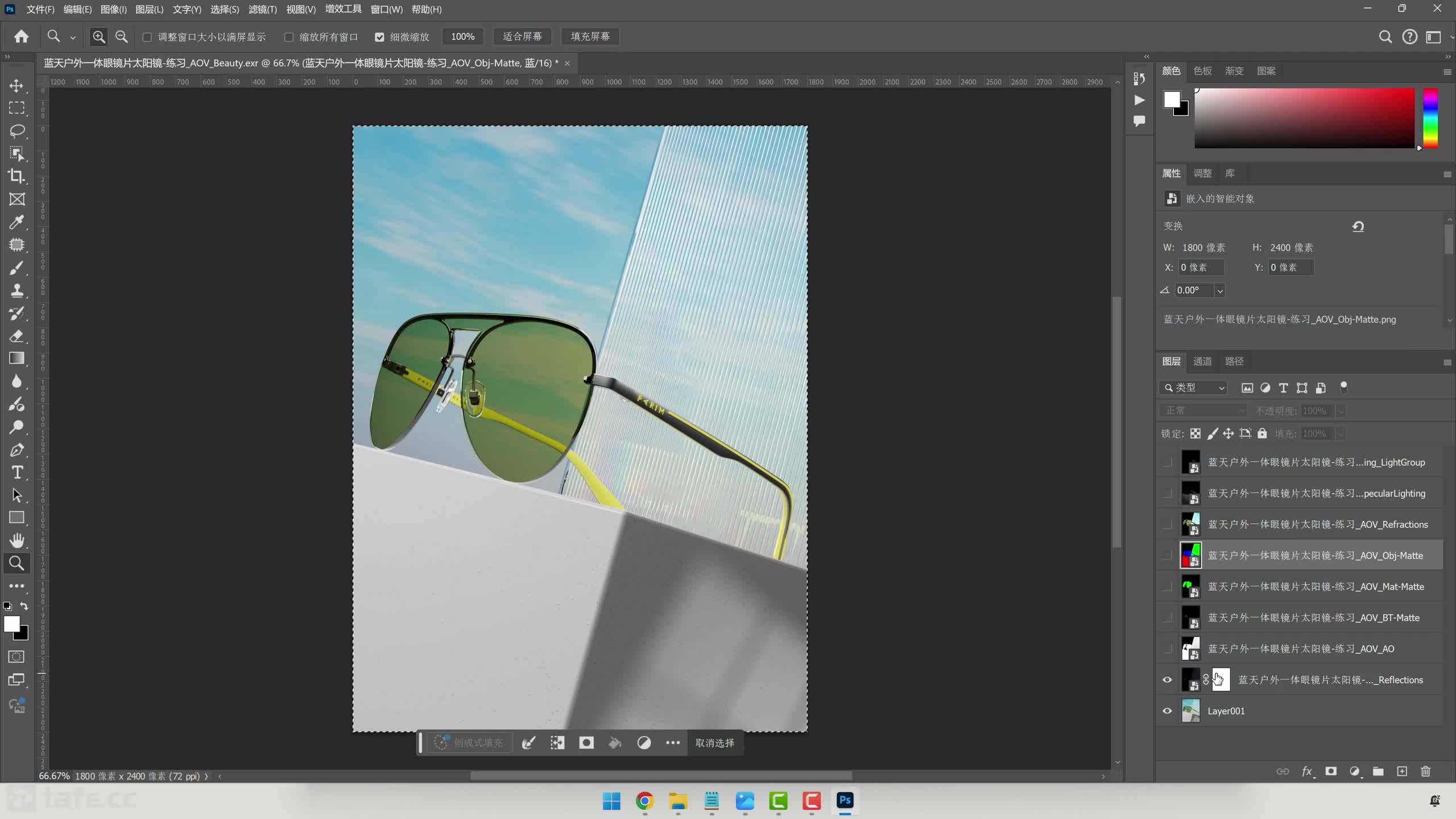Pick a color in the color field
Image resolution: width=1456 pixels, height=819 pixels.
pyautogui.click(x=1304, y=118)
